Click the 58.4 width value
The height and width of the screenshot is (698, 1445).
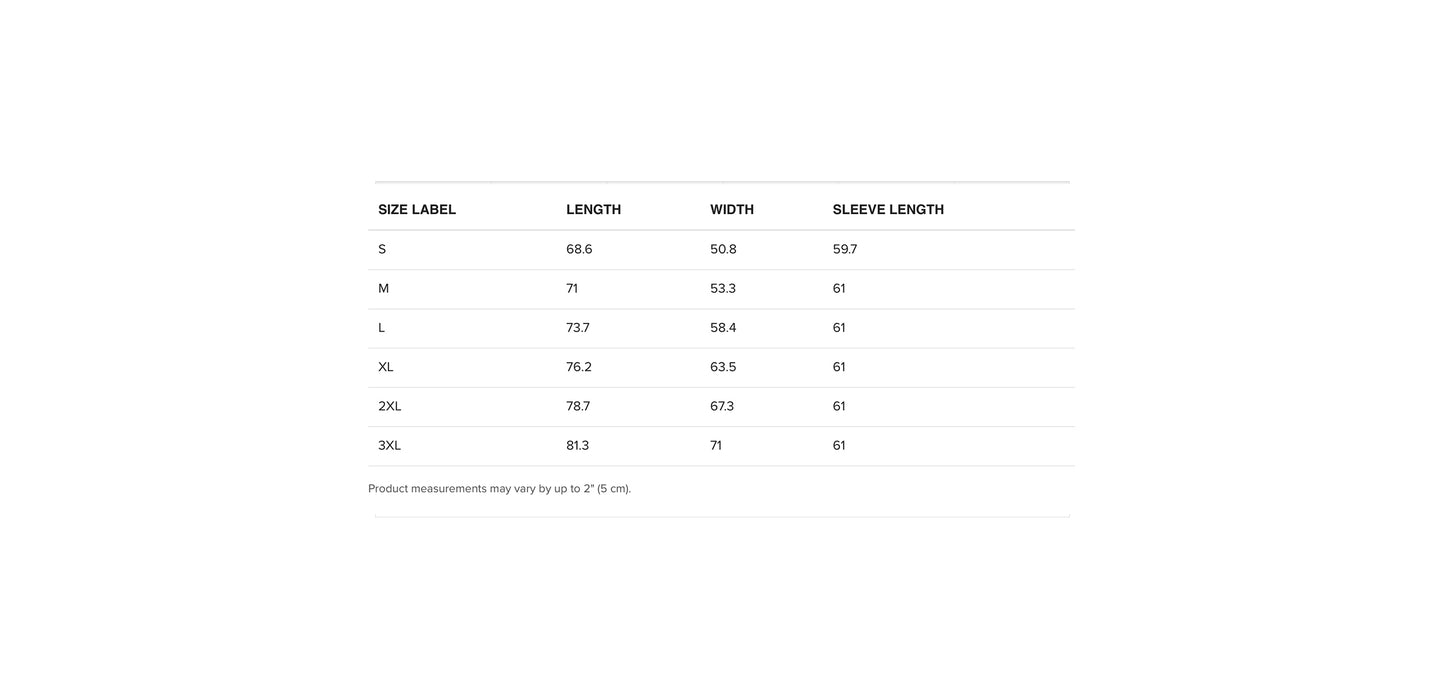[723, 328]
